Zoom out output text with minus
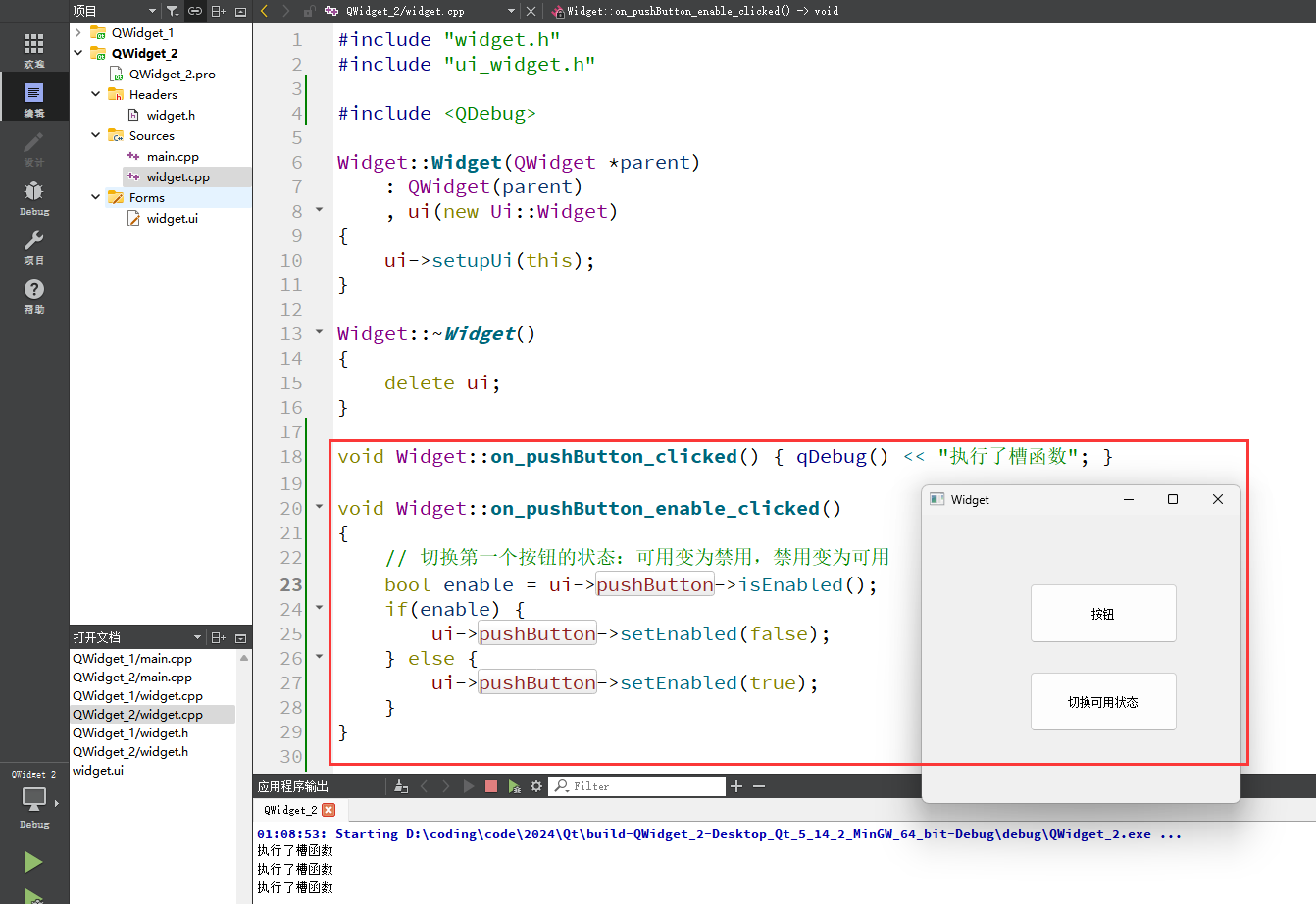The width and height of the screenshot is (1316, 904). coord(759,786)
